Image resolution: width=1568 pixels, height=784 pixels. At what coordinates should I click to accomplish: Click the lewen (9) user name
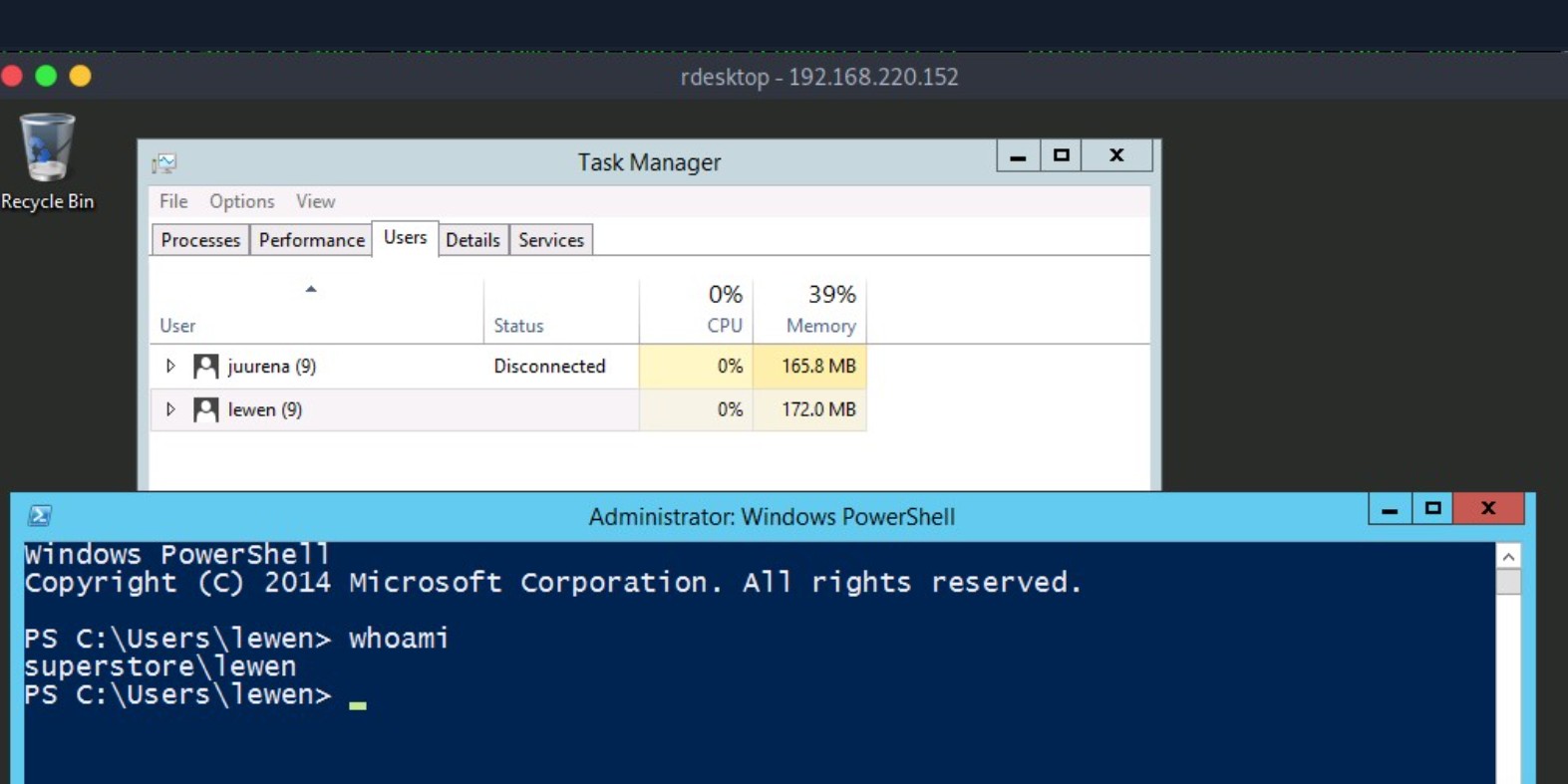click(264, 409)
